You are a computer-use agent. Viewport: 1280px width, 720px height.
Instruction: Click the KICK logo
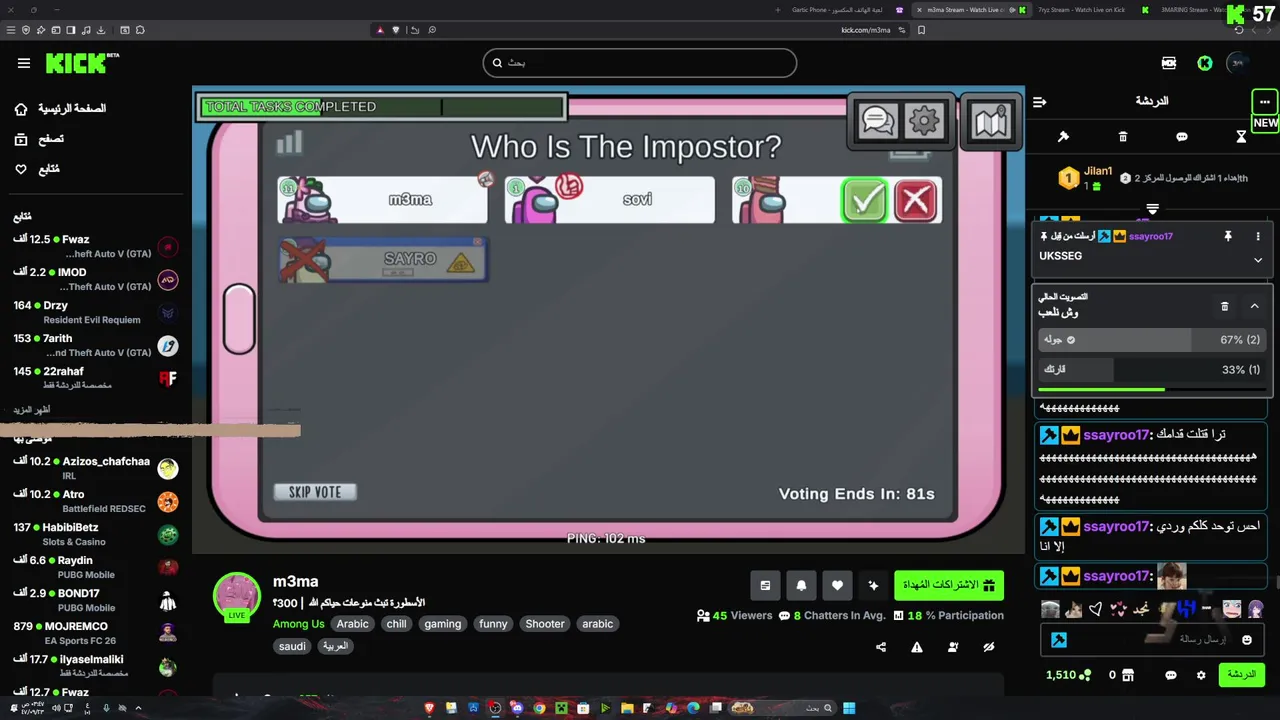tap(82, 63)
